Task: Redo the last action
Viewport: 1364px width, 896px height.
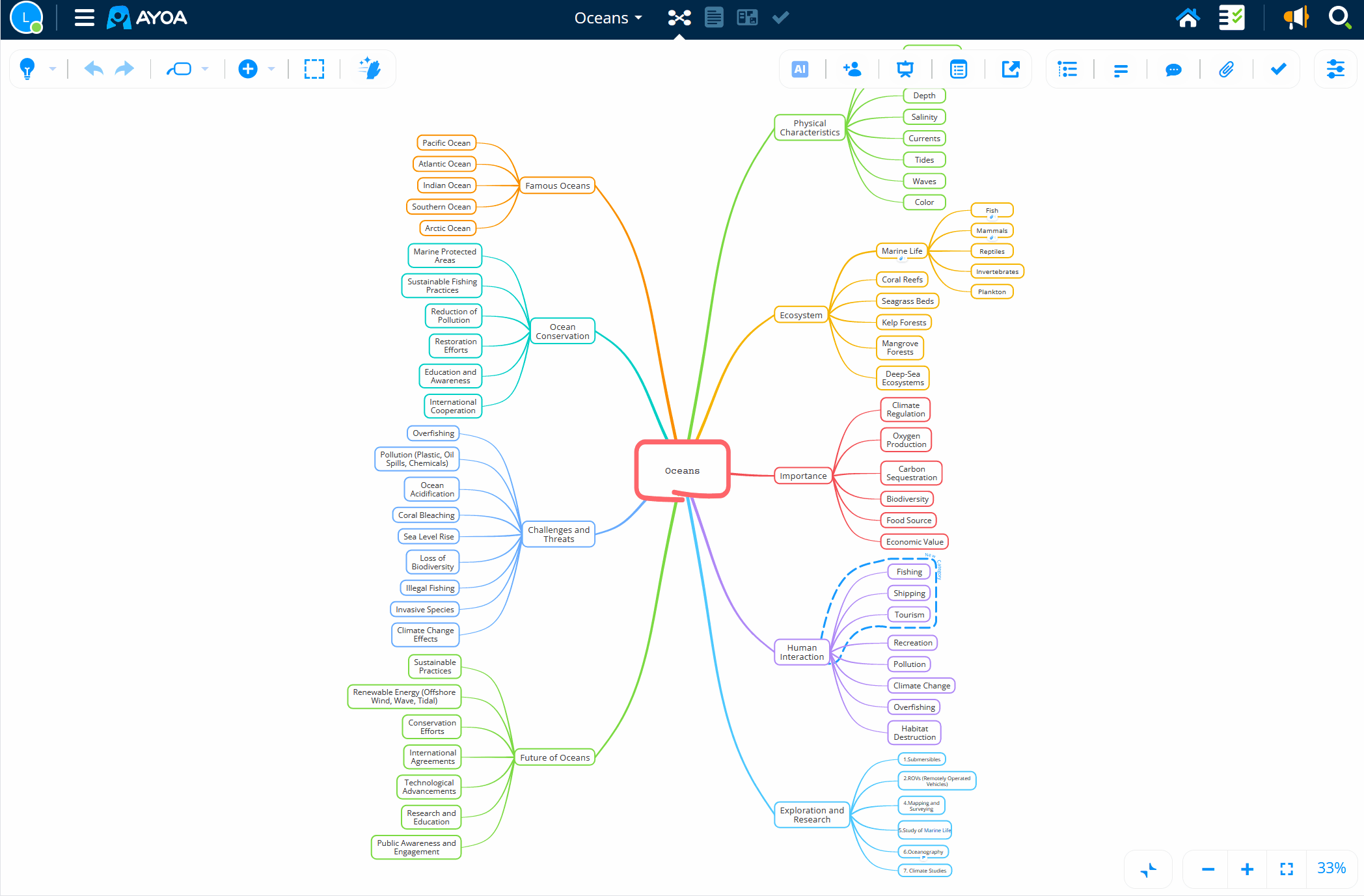Action: (x=124, y=69)
